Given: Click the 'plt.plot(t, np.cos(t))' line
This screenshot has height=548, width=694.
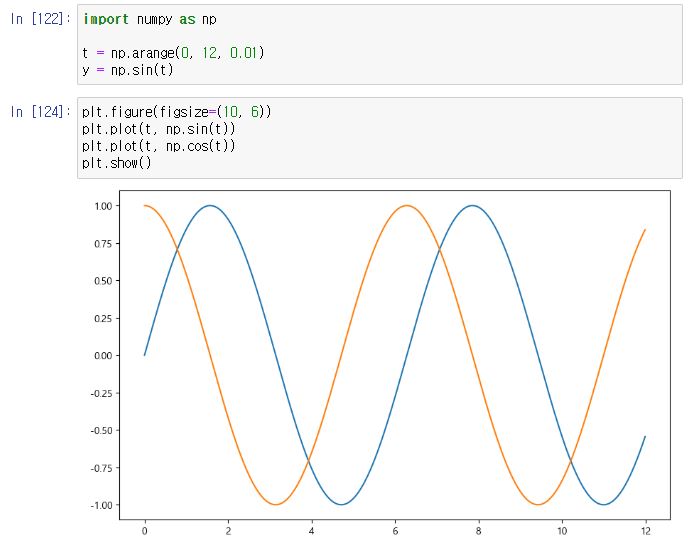Looking at the screenshot, I should (x=158, y=146).
